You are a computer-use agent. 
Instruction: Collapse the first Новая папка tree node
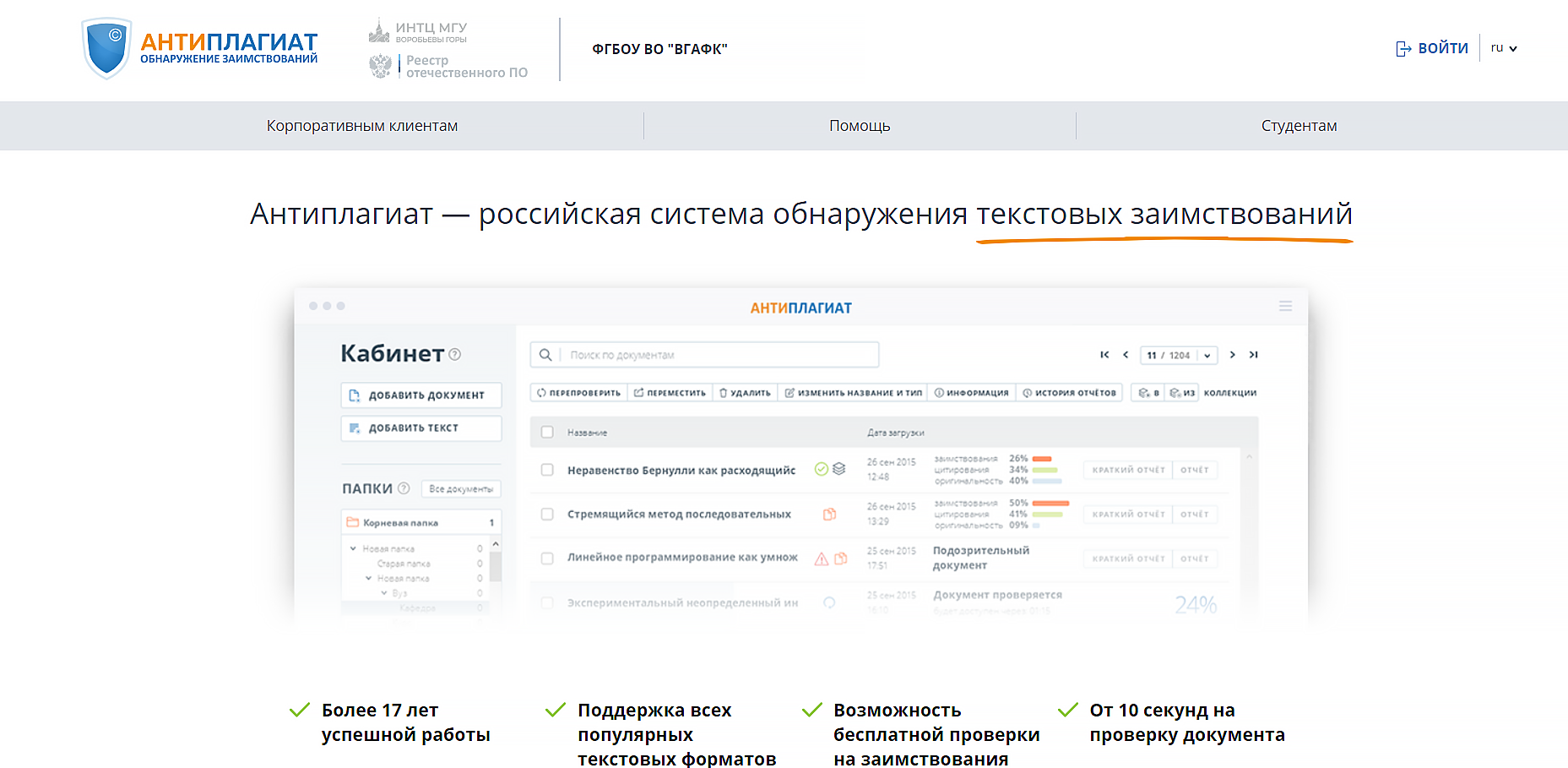353,548
